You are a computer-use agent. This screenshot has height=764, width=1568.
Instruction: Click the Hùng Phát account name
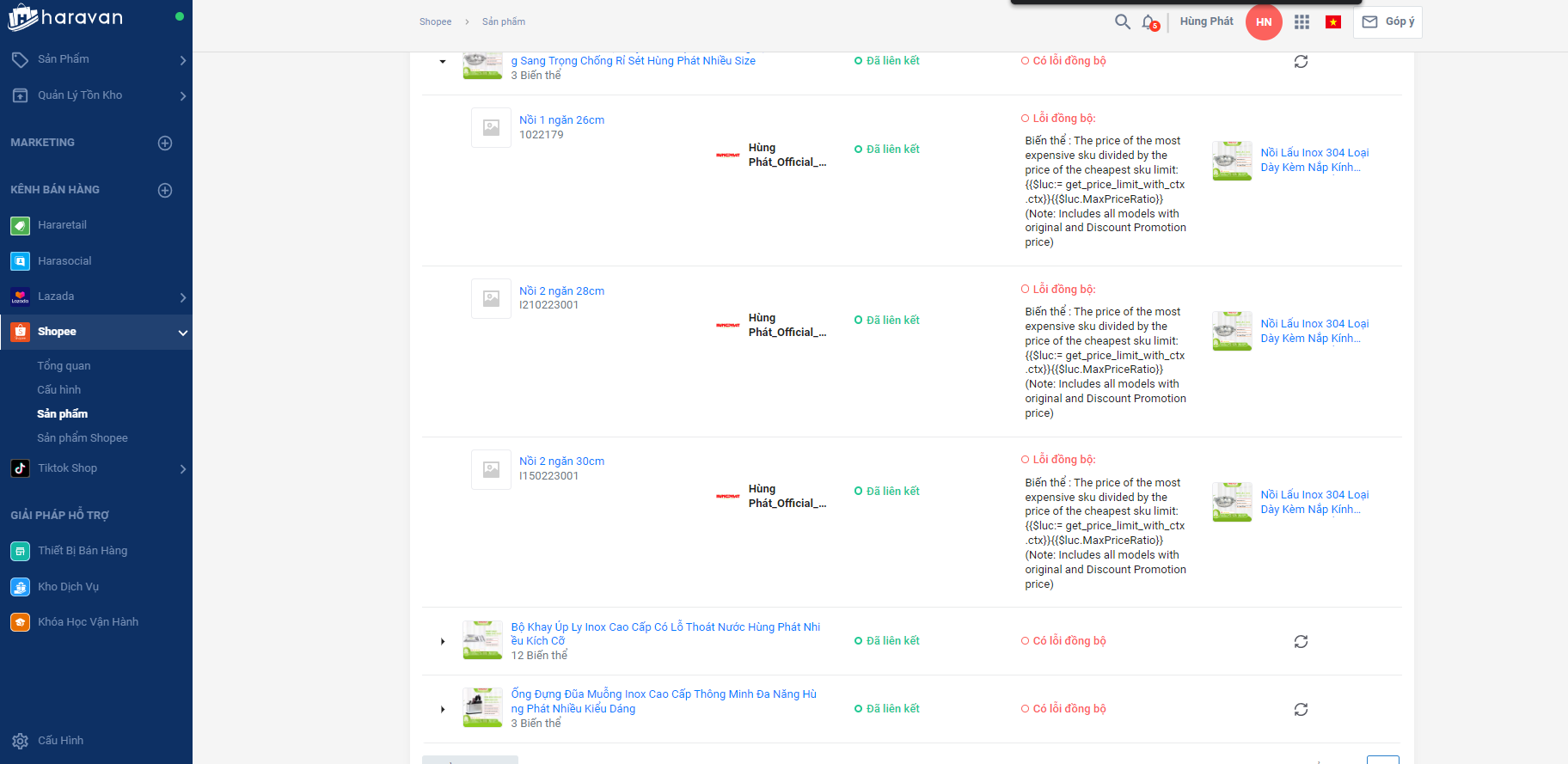(x=1206, y=21)
